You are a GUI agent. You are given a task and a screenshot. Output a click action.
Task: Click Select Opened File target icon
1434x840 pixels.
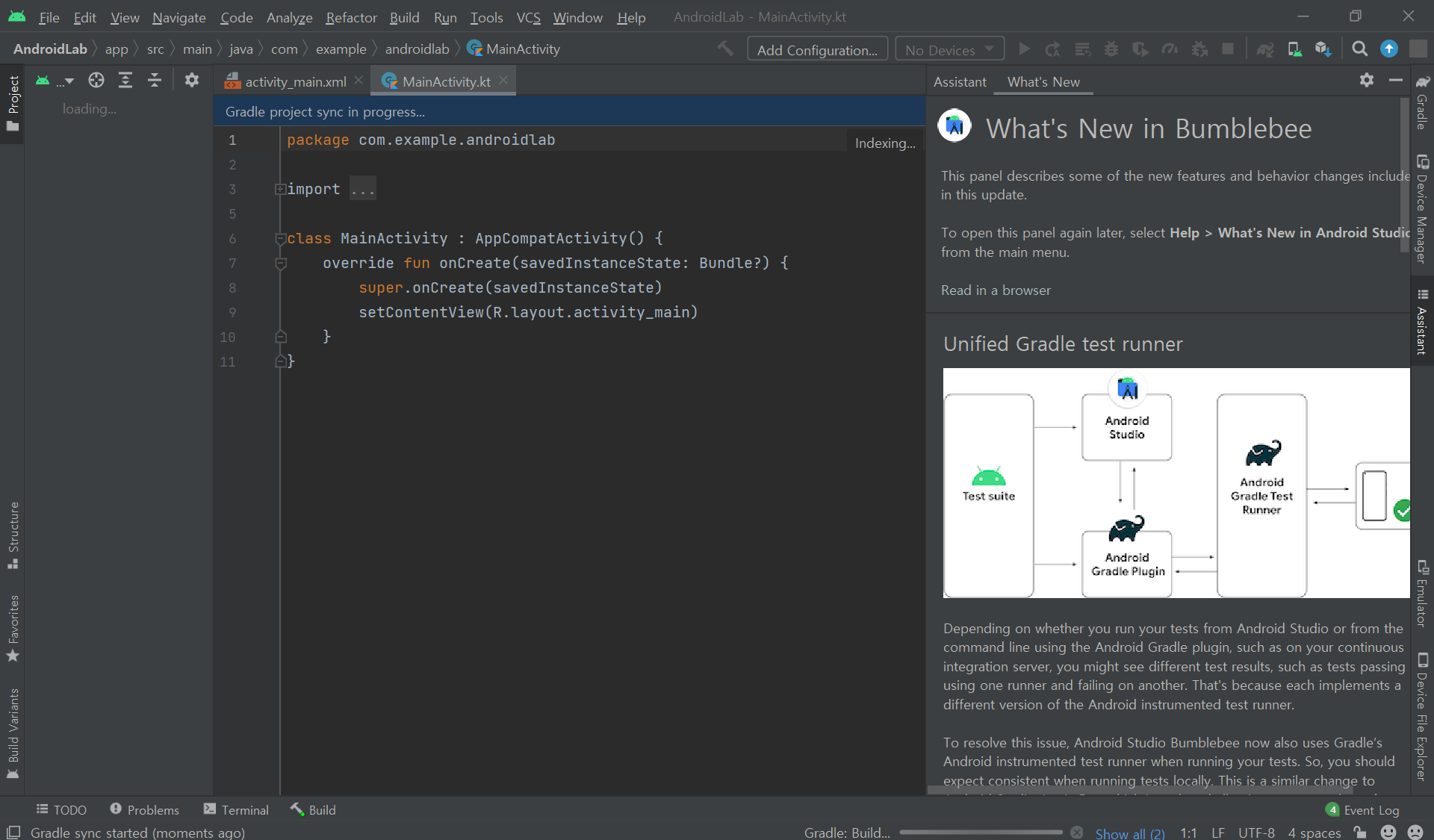(x=96, y=81)
